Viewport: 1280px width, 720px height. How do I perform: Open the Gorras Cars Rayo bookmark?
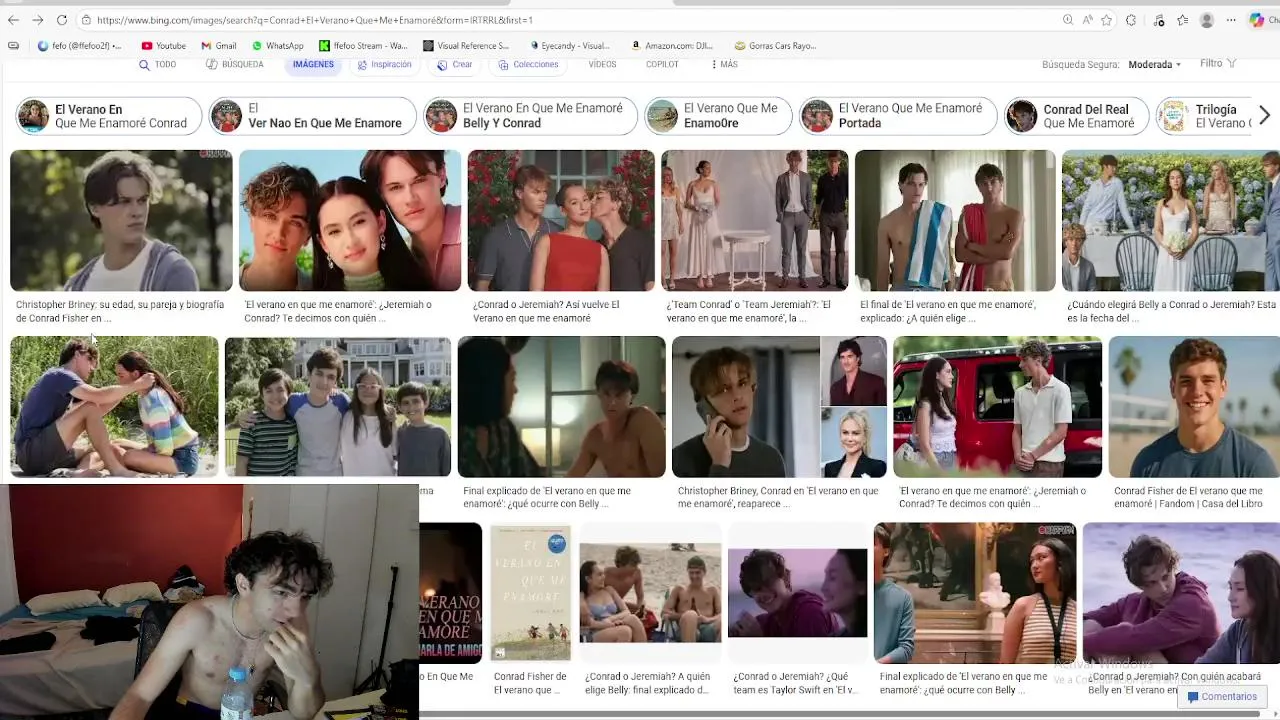(x=776, y=46)
